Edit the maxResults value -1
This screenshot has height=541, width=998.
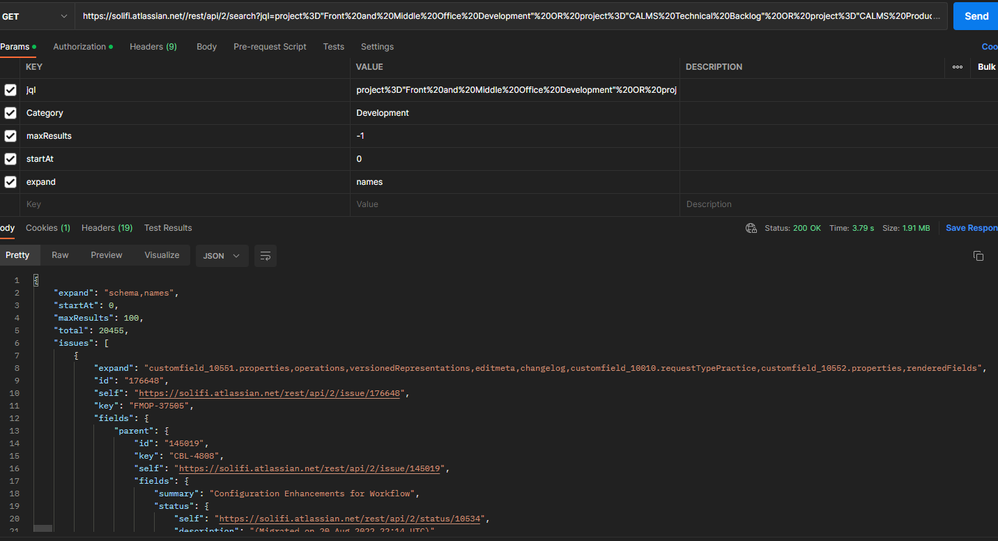click(515, 136)
